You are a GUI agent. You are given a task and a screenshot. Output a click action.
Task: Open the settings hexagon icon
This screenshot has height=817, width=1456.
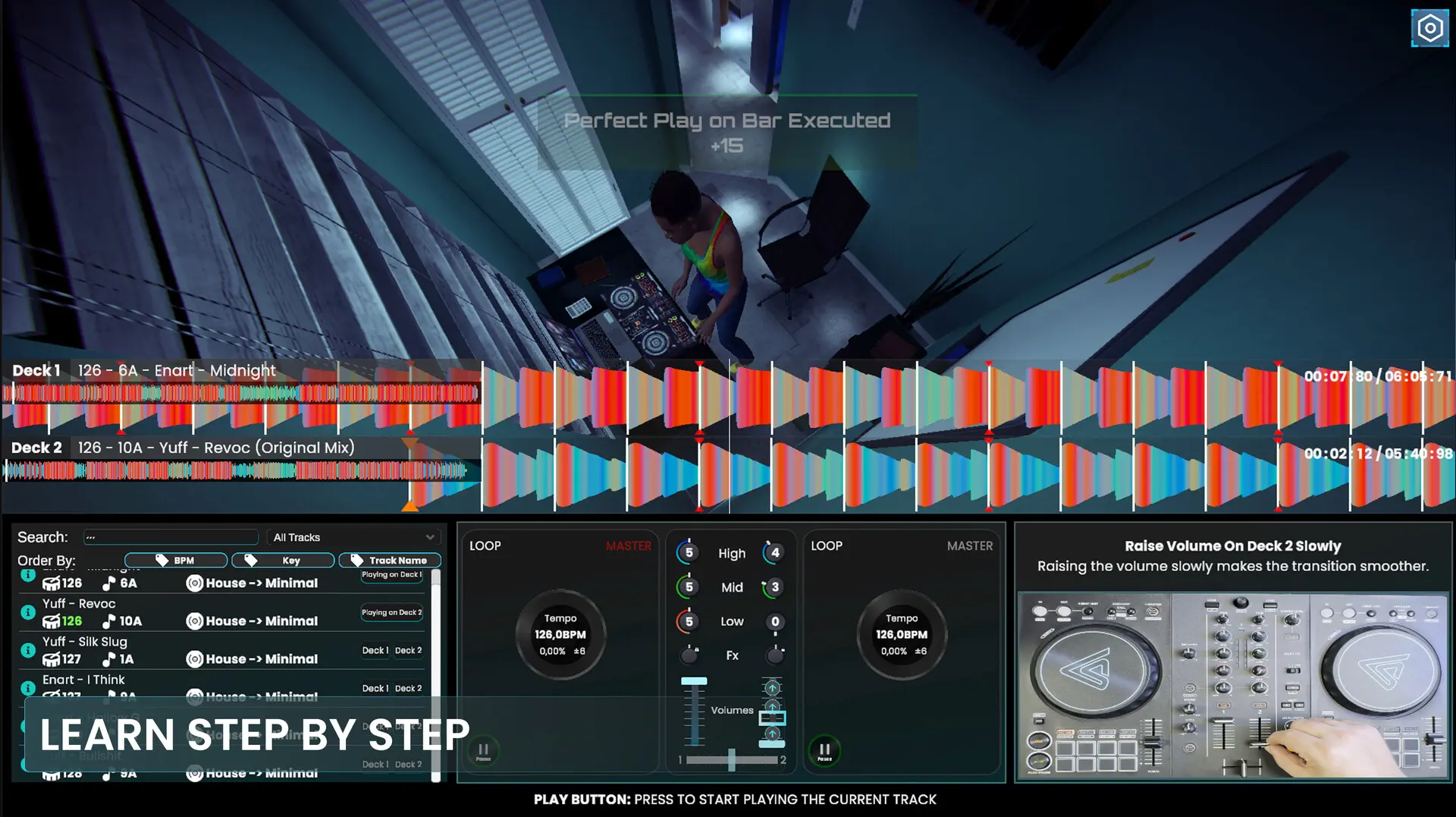click(1429, 28)
